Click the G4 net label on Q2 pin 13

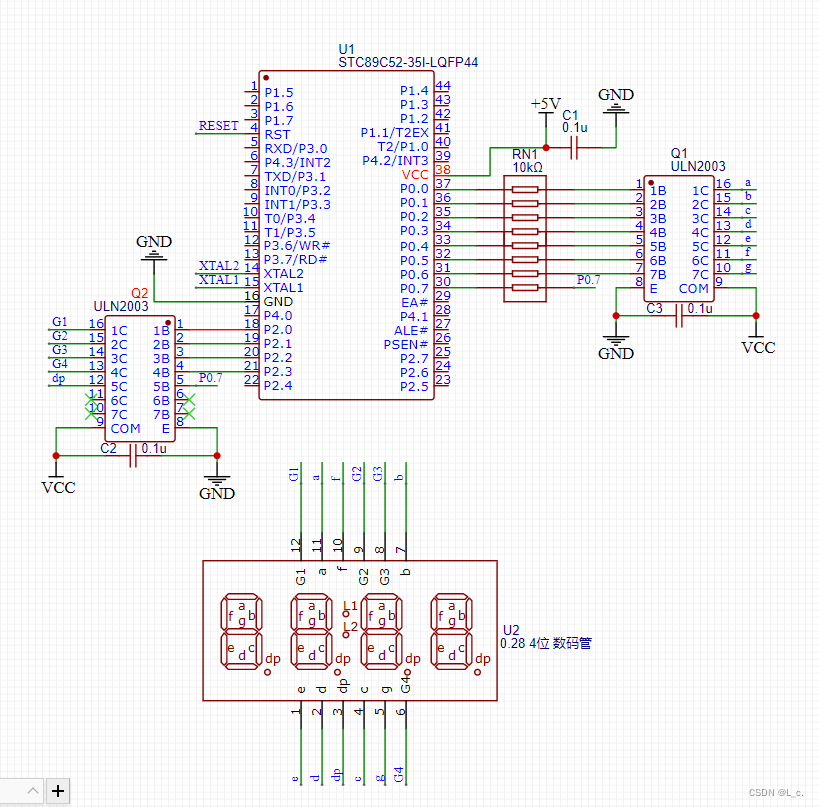(x=60, y=364)
